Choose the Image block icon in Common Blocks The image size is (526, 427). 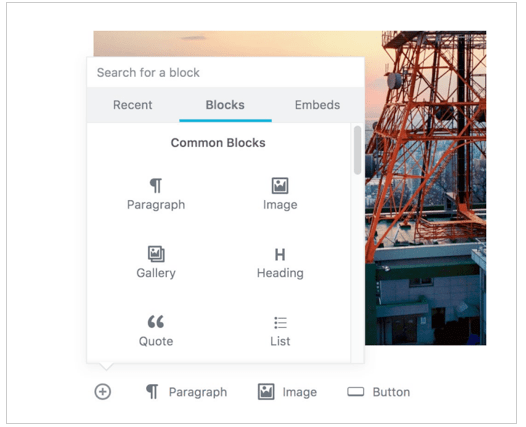(x=280, y=185)
